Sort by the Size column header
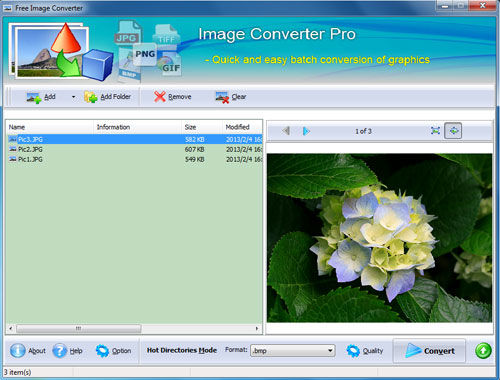The image size is (500, 380). pyautogui.click(x=202, y=127)
